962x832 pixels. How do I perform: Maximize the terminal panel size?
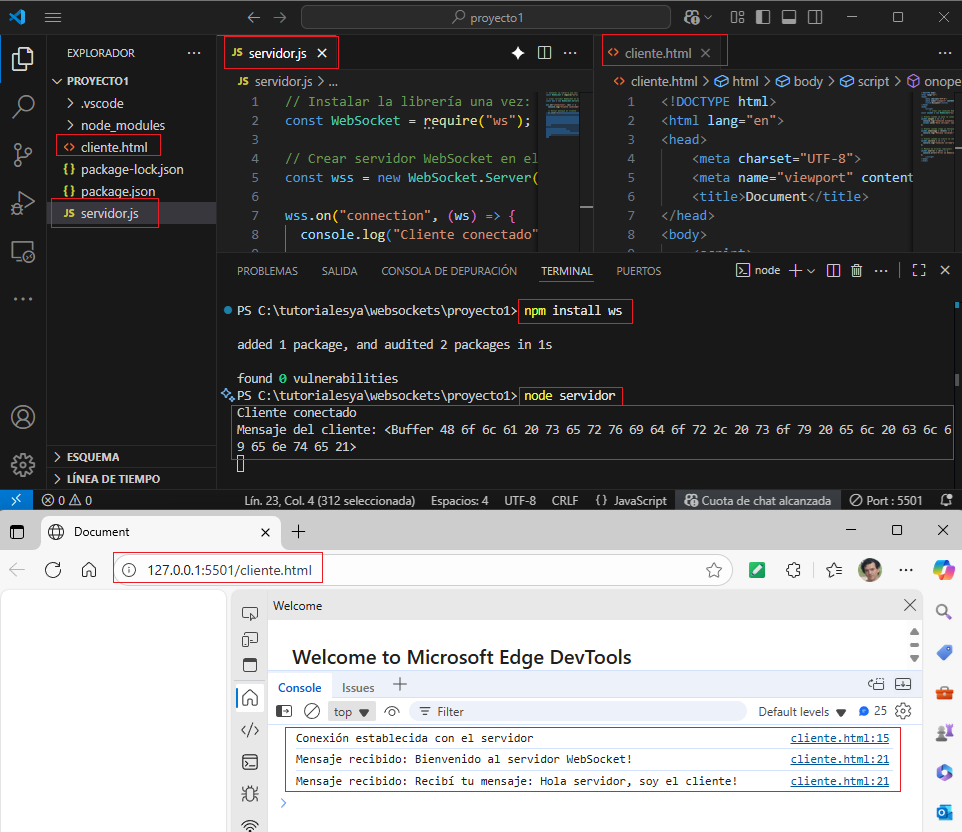pyautogui.click(x=917, y=270)
